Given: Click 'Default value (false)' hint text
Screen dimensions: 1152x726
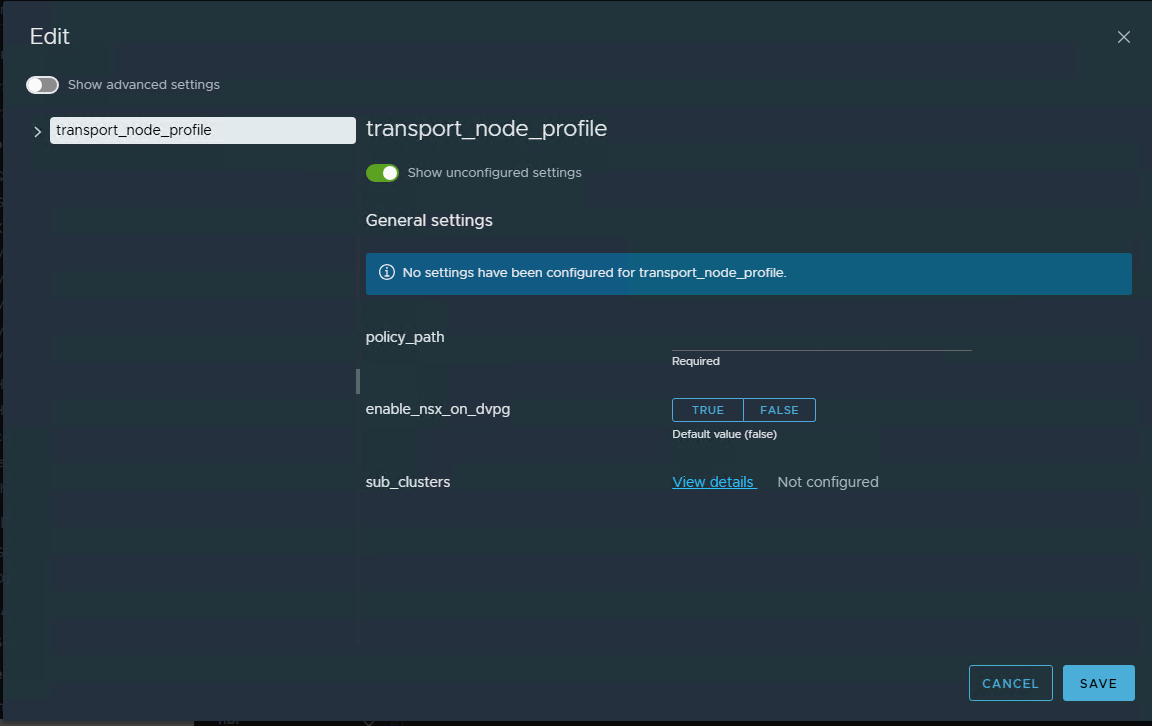Looking at the screenshot, I should [x=724, y=434].
